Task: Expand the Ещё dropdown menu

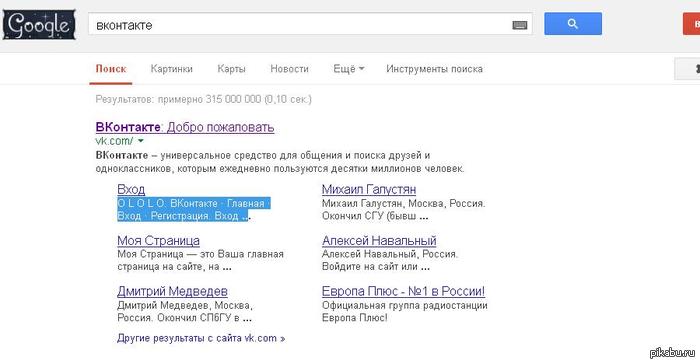Action: click(349, 69)
